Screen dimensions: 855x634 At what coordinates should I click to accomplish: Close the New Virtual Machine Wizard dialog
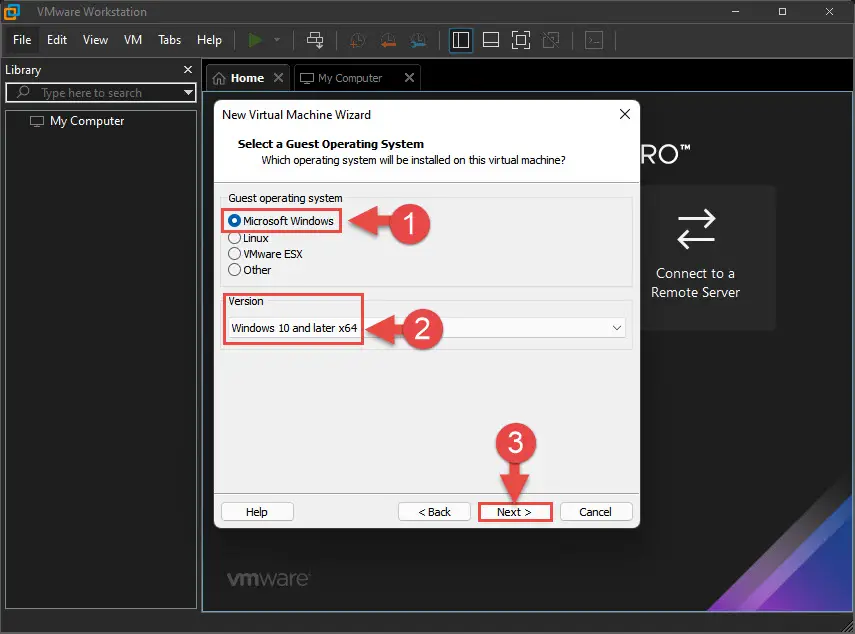click(x=625, y=114)
